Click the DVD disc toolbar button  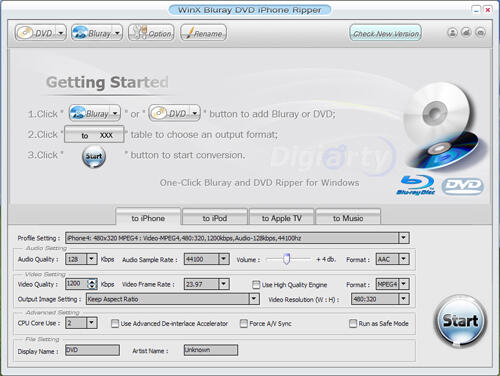(36, 33)
